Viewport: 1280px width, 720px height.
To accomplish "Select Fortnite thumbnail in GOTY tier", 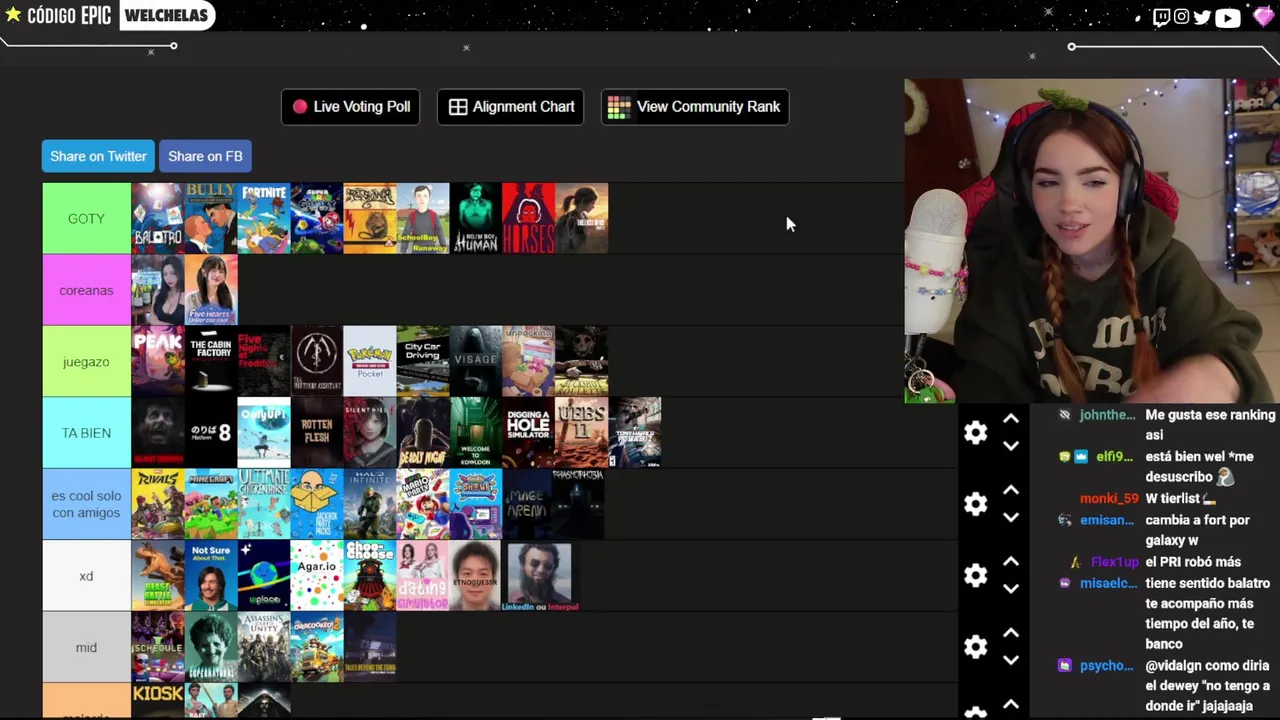I will pyautogui.click(x=264, y=218).
